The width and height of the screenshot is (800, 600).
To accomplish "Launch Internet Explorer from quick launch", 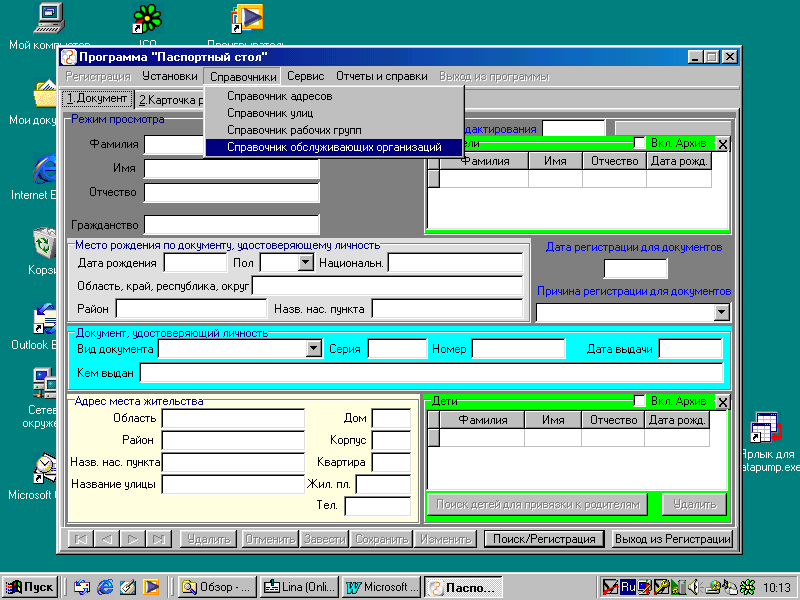I will pos(105,587).
